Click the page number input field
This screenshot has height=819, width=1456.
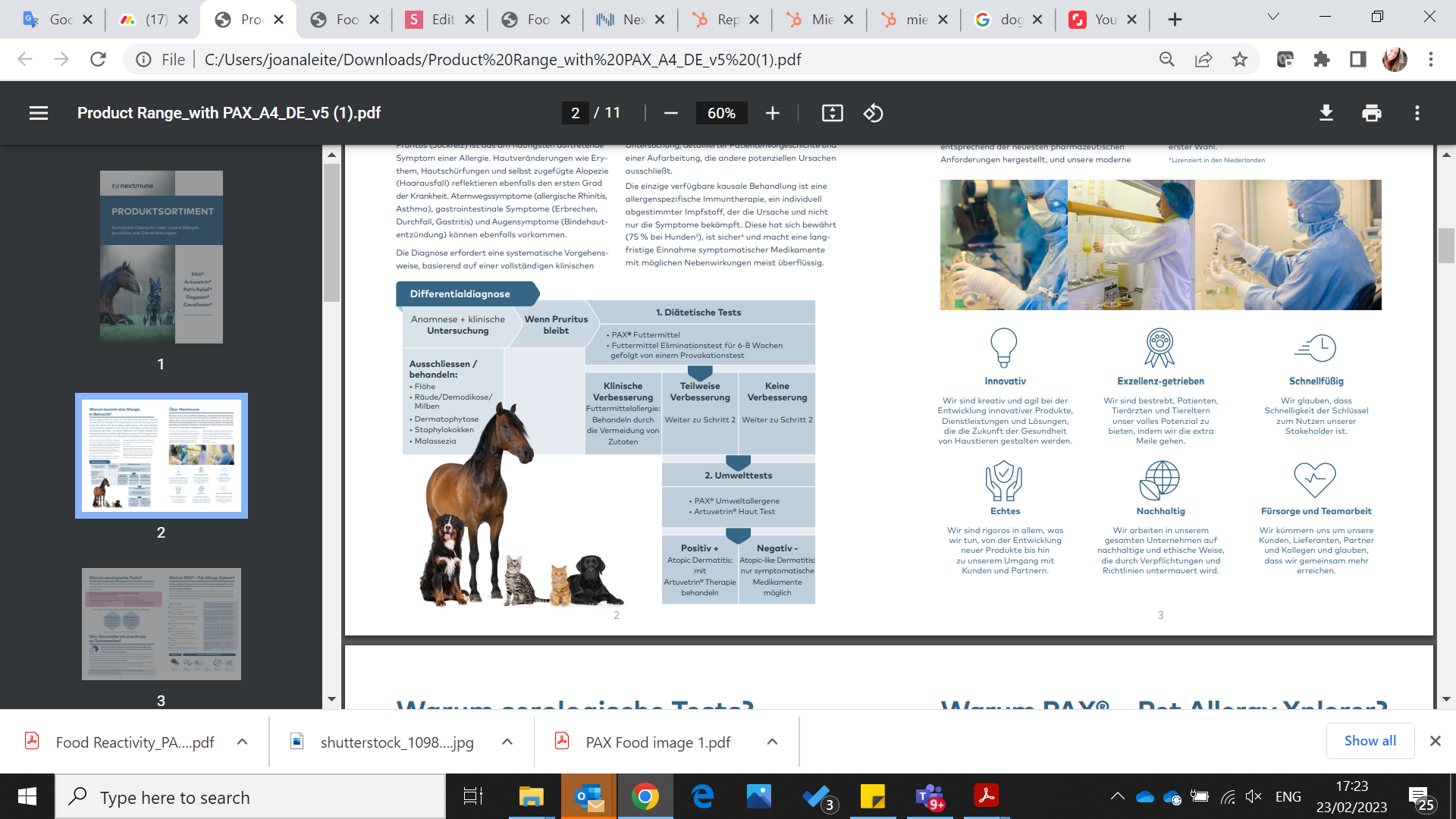(576, 113)
